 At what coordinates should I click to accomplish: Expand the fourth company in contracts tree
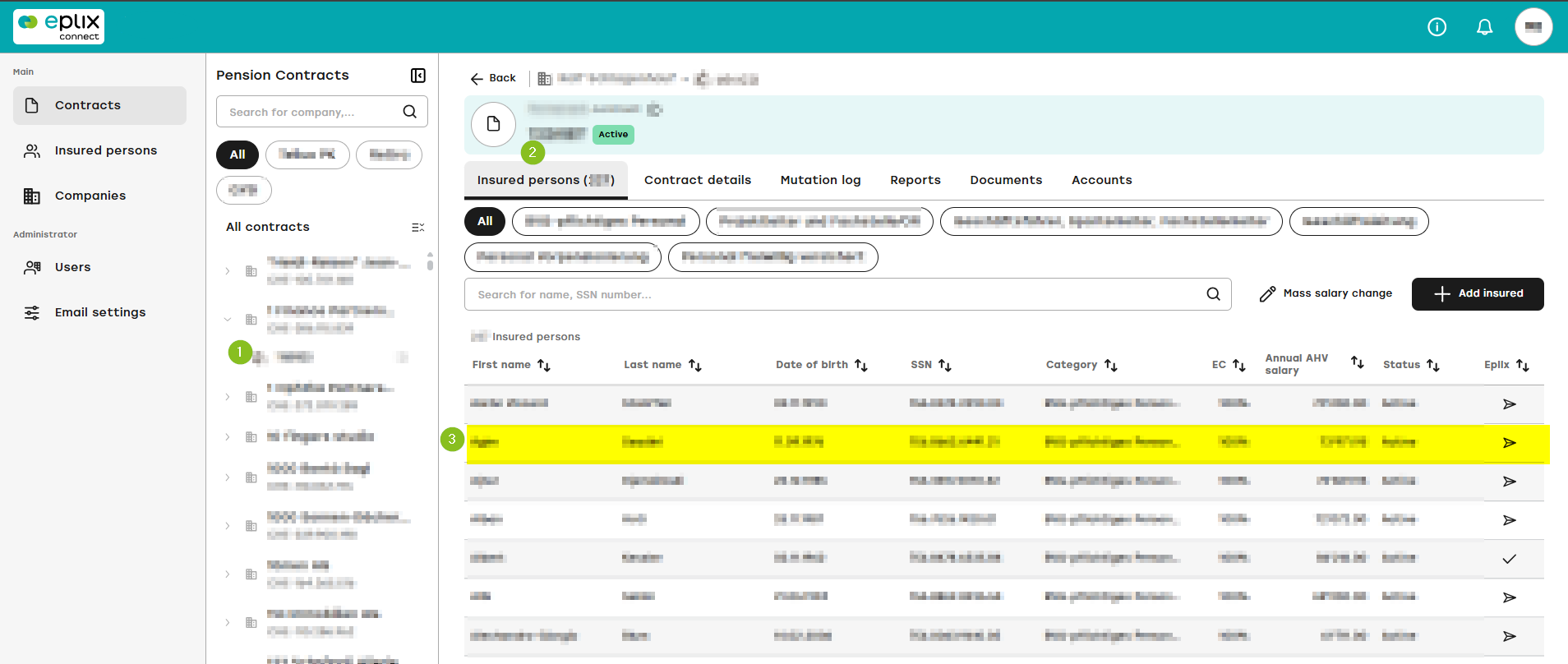pyautogui.click(x=228, y=437)
